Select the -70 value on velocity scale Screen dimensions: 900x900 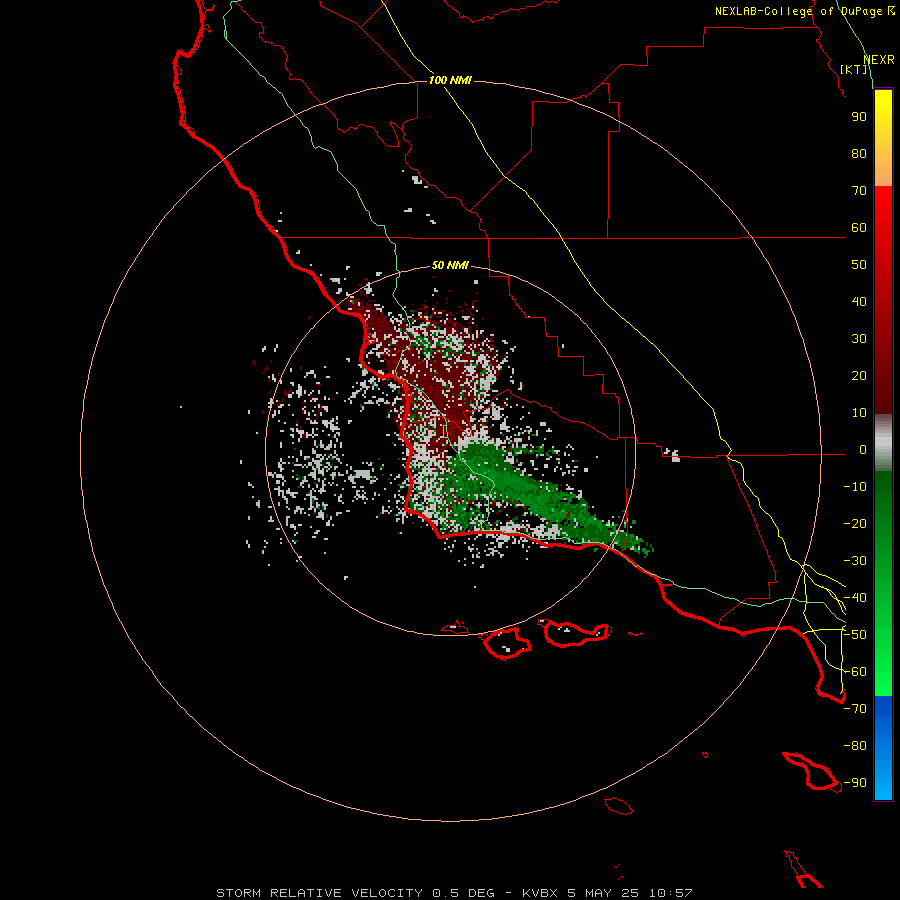coord(855,709)
